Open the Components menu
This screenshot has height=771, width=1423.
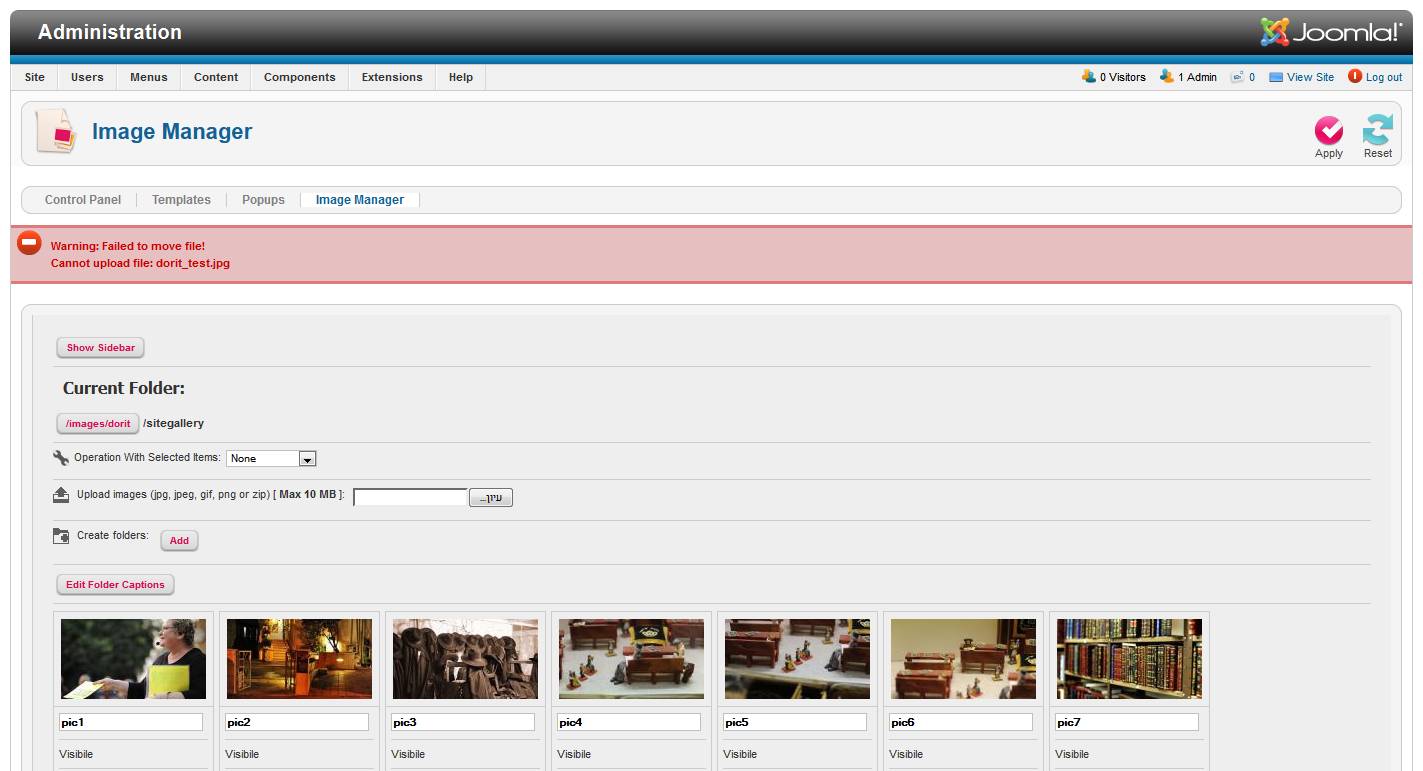pos(300,77)
